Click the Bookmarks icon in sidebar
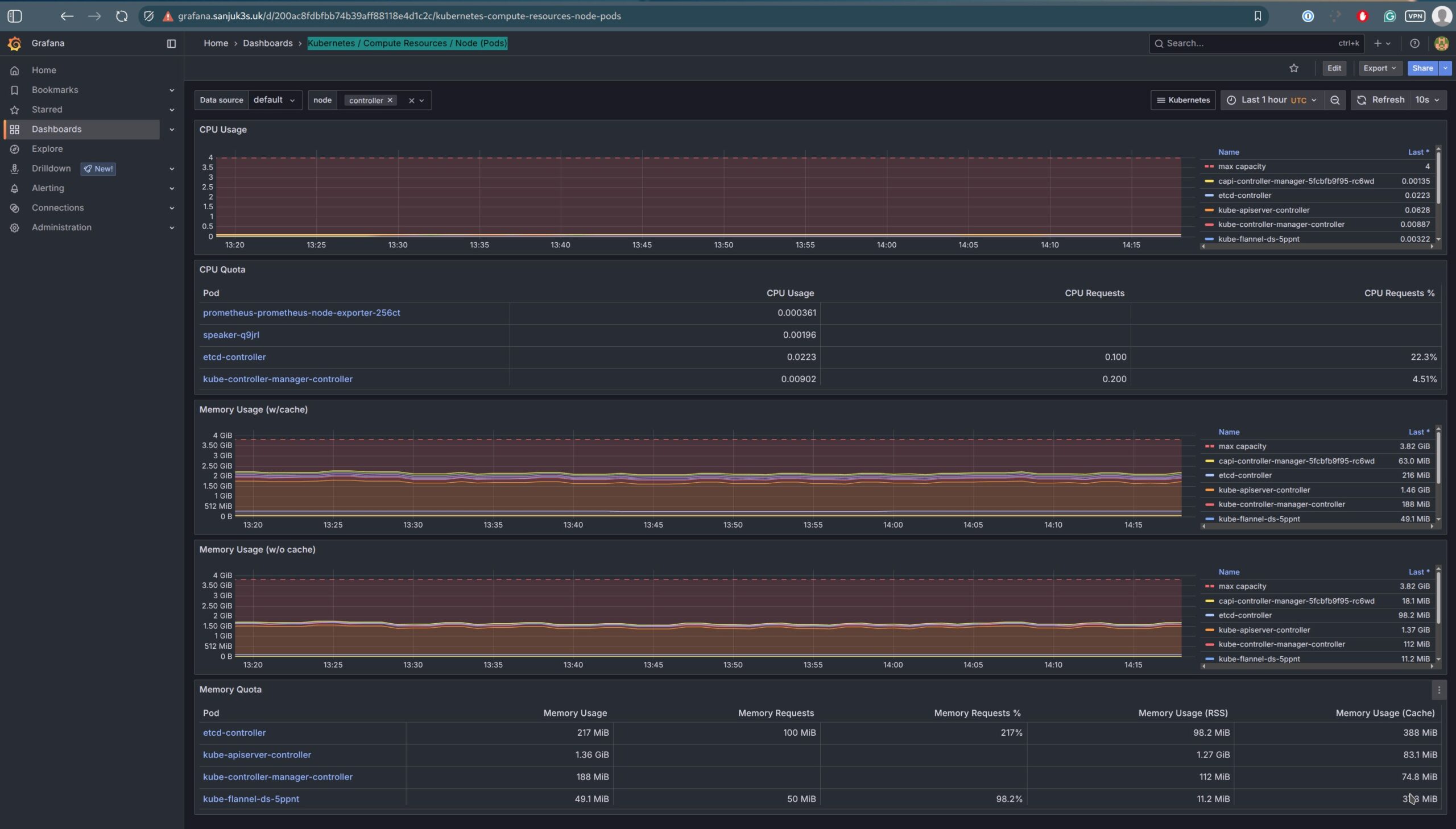Image resolution: width=1456 pixels, height=829 pixels. click(x=15, y=90)
